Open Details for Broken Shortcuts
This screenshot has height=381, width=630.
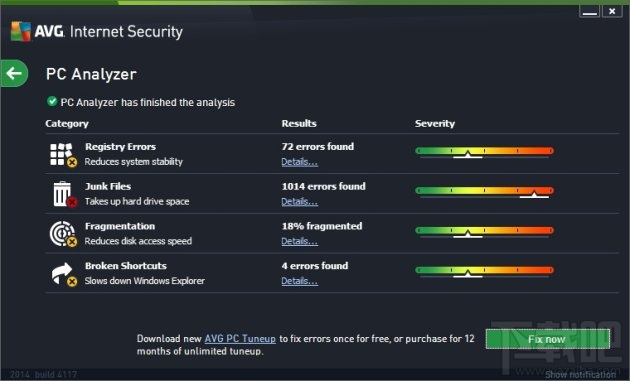pos(299,281)
